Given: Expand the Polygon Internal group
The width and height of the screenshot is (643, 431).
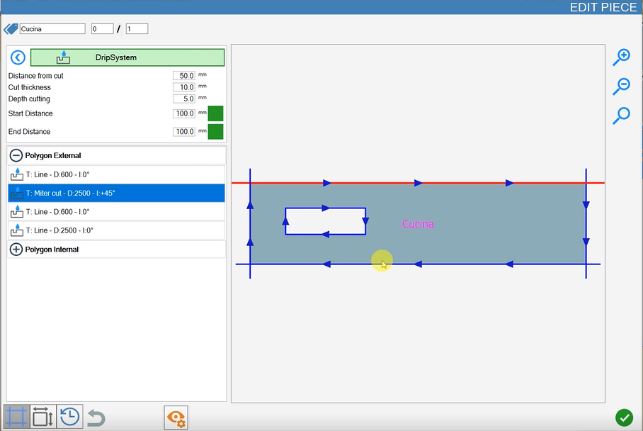Looking at the screenshot, I should click(x=16, y=249).
